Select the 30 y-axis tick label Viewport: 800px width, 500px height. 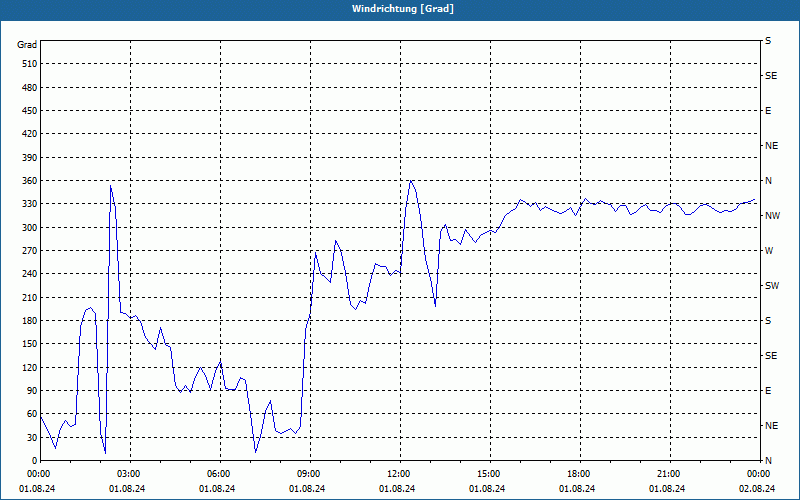[x=32, y=438]
